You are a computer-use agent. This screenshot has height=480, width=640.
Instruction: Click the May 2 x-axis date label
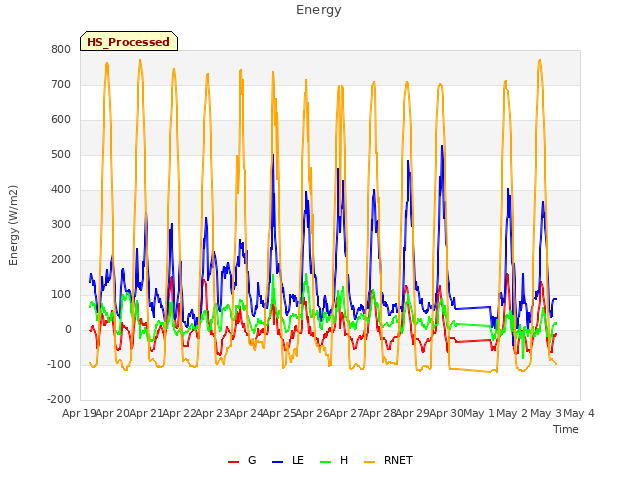(513, 413)
